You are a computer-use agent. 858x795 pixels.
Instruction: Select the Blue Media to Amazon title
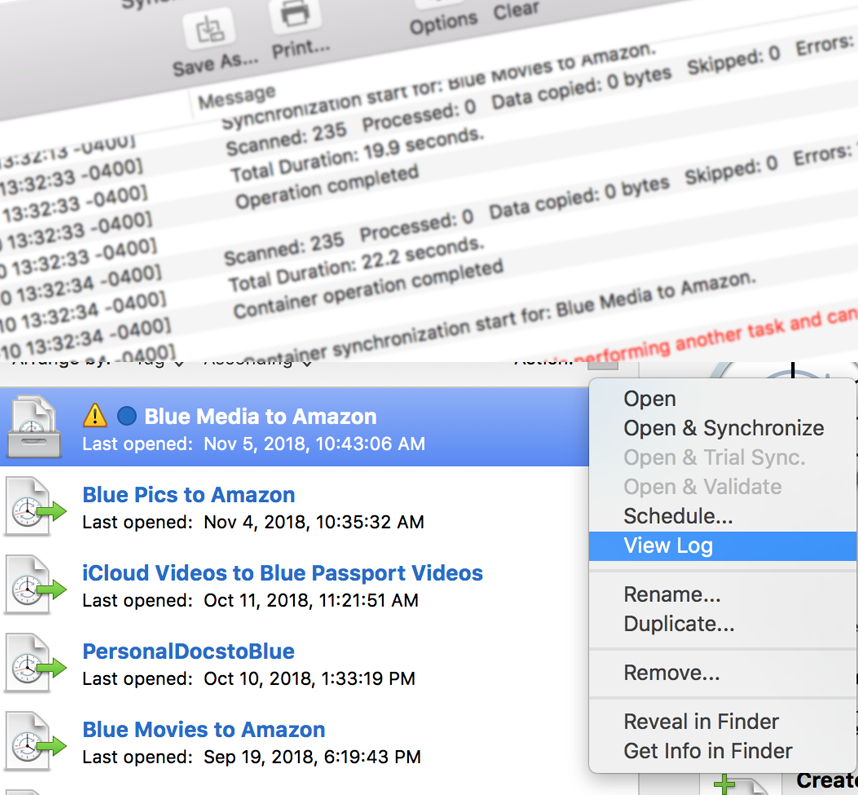click(260, 416)
